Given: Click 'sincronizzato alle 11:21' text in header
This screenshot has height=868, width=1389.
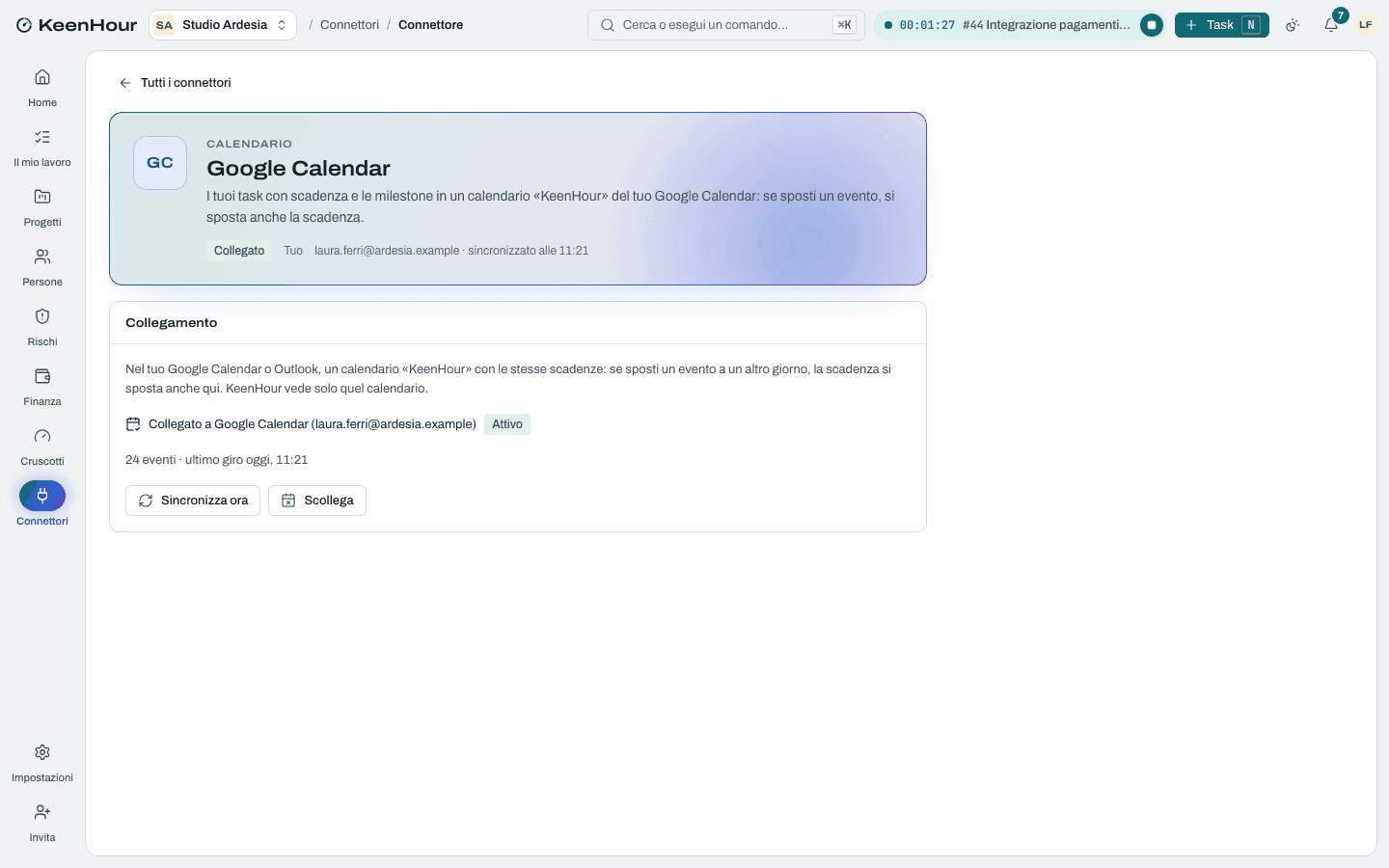Looking at the screenshot, I should coord(529,251).
